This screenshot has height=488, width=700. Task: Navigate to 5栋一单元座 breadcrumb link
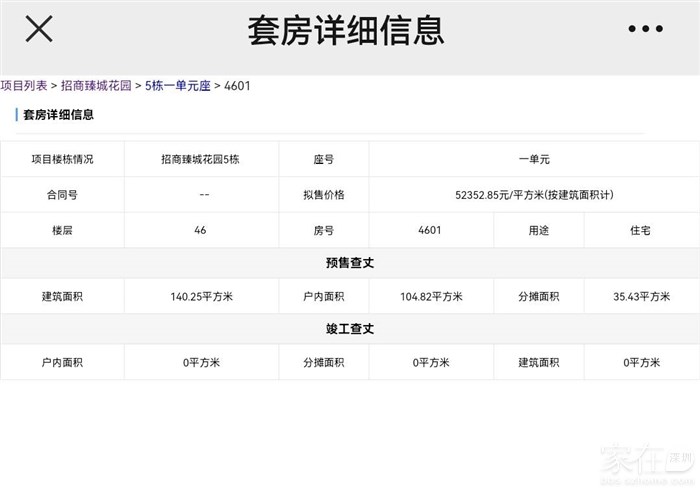coord(177,86)
